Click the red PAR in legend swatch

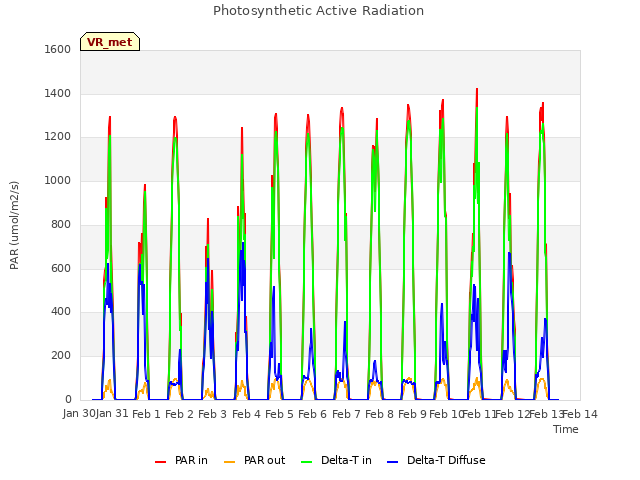pos(160,462)
